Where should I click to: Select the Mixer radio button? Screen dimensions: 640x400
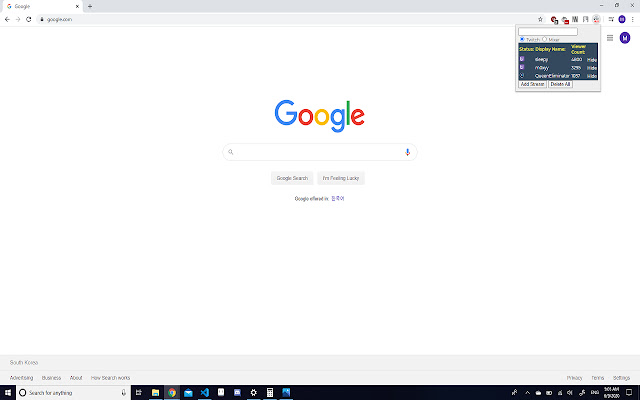click(x=544, y=39)
